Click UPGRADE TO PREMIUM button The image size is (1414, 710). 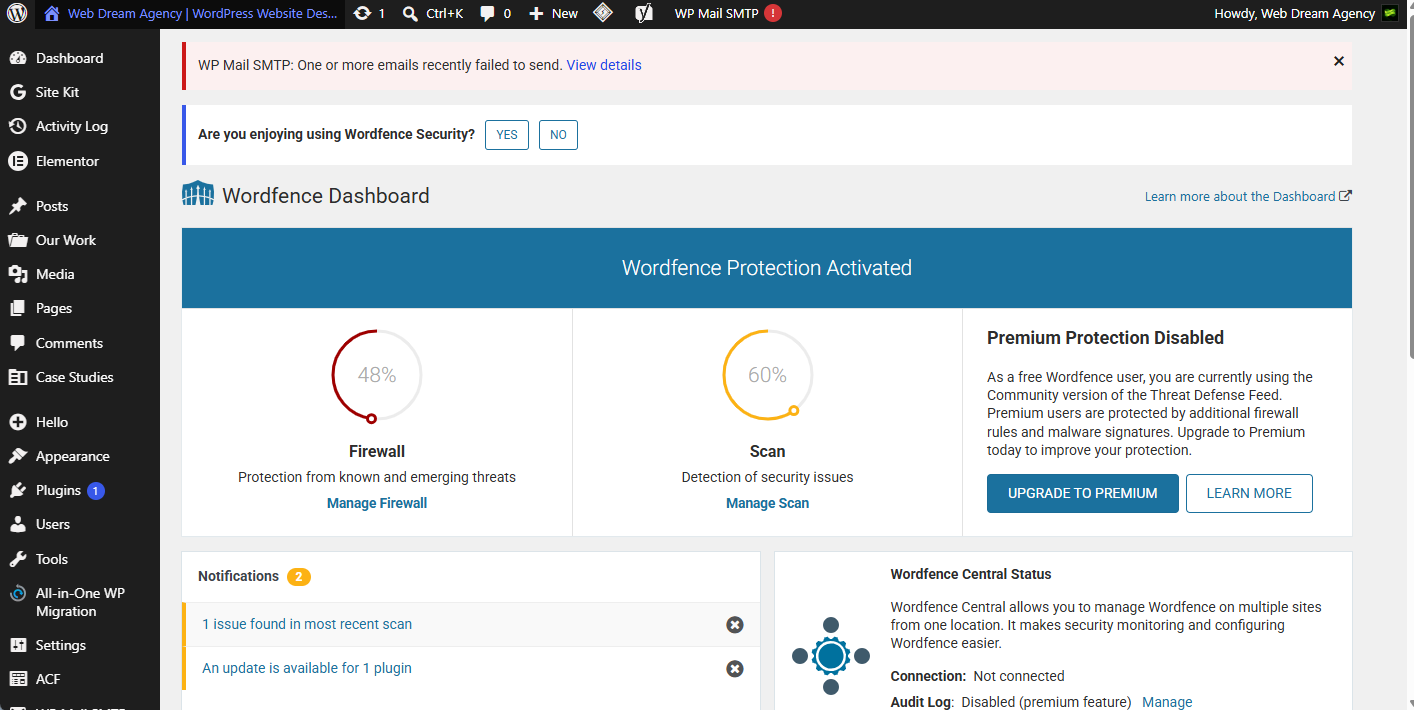[x=1083, y=493]
